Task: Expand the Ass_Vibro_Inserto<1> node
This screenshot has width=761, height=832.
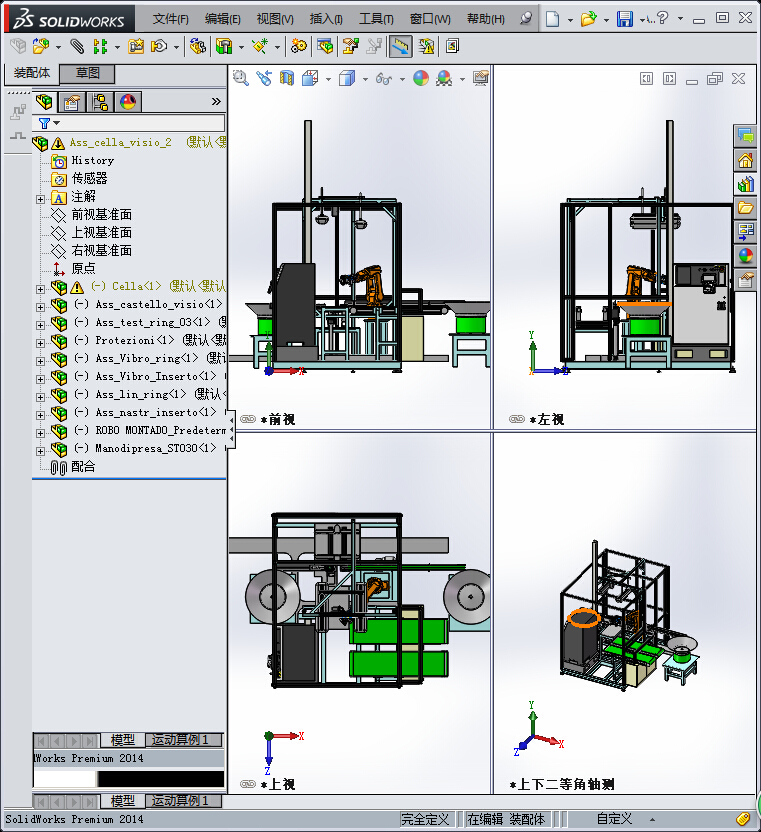Action: pos(40,379)
